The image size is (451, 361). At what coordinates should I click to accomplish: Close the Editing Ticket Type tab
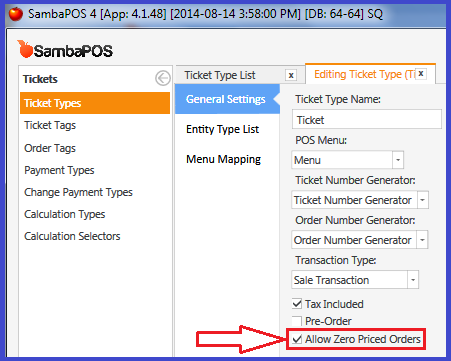click(x=421, y=74)
